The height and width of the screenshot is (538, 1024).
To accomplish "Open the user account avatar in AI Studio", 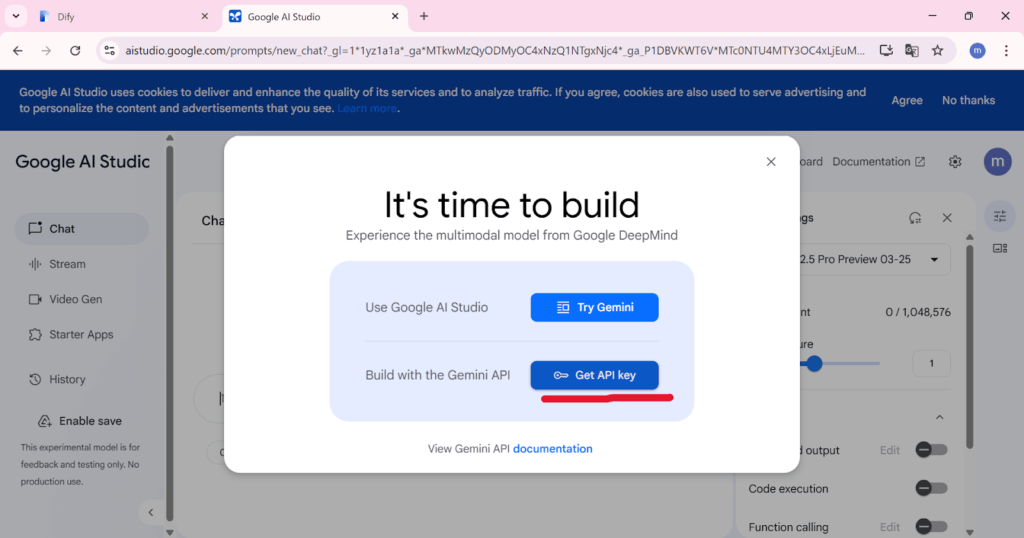I will (x=997, y=162).
